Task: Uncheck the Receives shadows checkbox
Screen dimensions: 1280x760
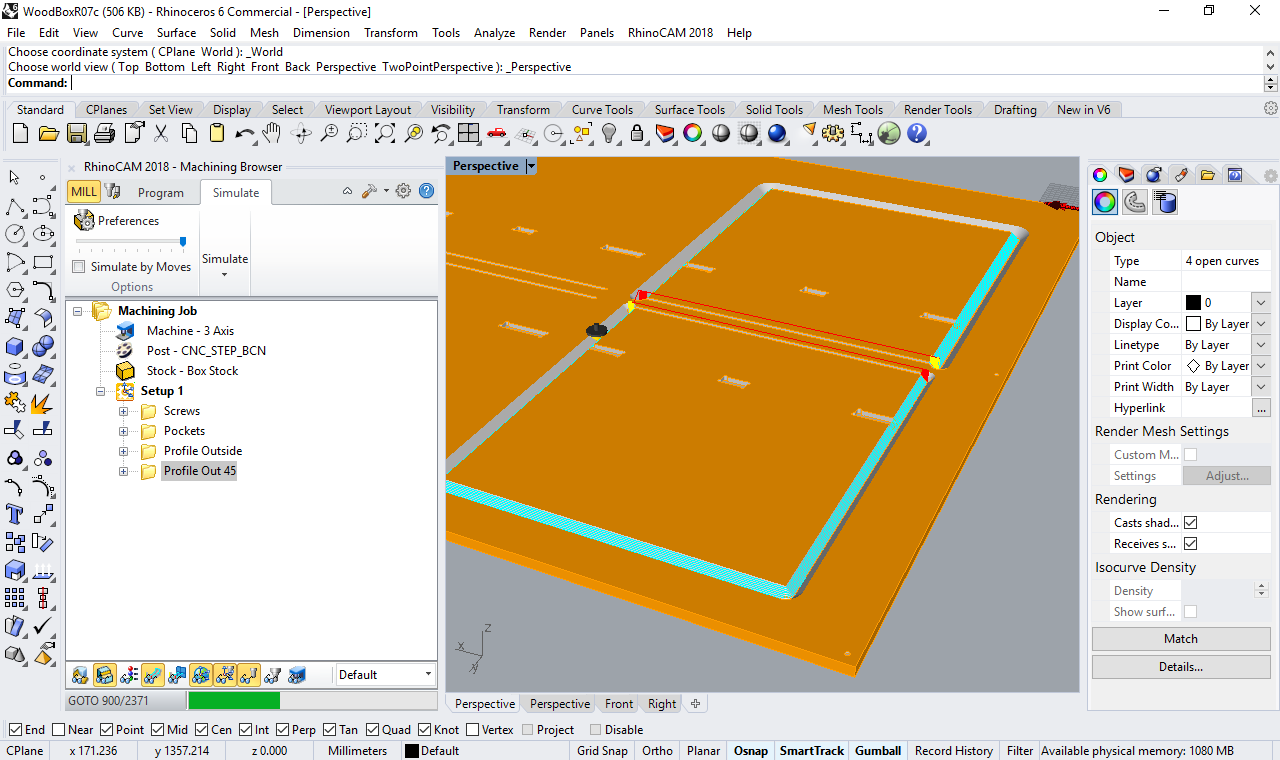Action: point(1190,544)
